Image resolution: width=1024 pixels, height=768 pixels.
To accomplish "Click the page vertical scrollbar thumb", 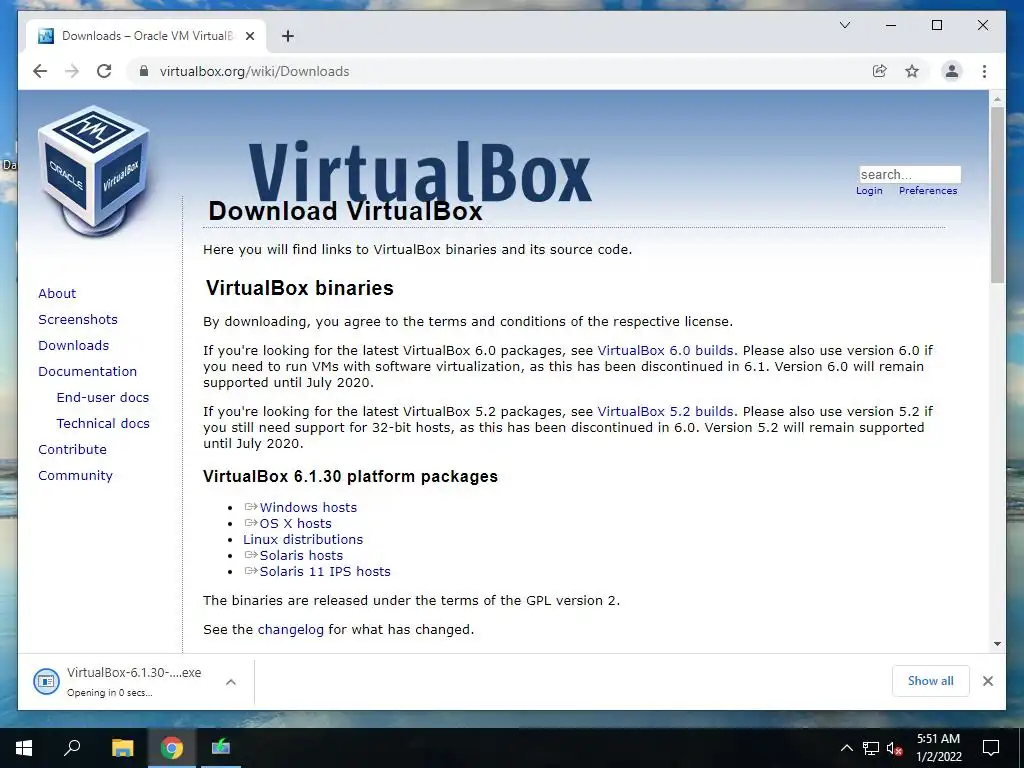I will (x=997, y=195).
